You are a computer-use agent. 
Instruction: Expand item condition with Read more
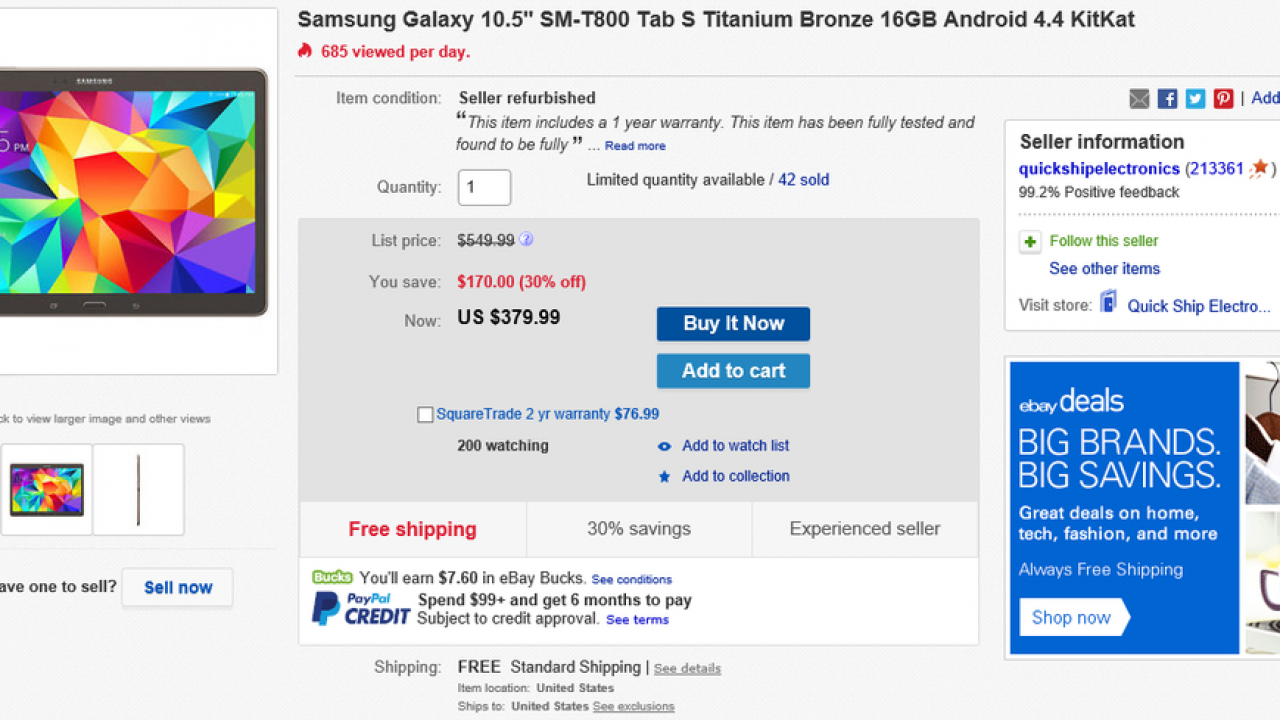click(635, 146)
